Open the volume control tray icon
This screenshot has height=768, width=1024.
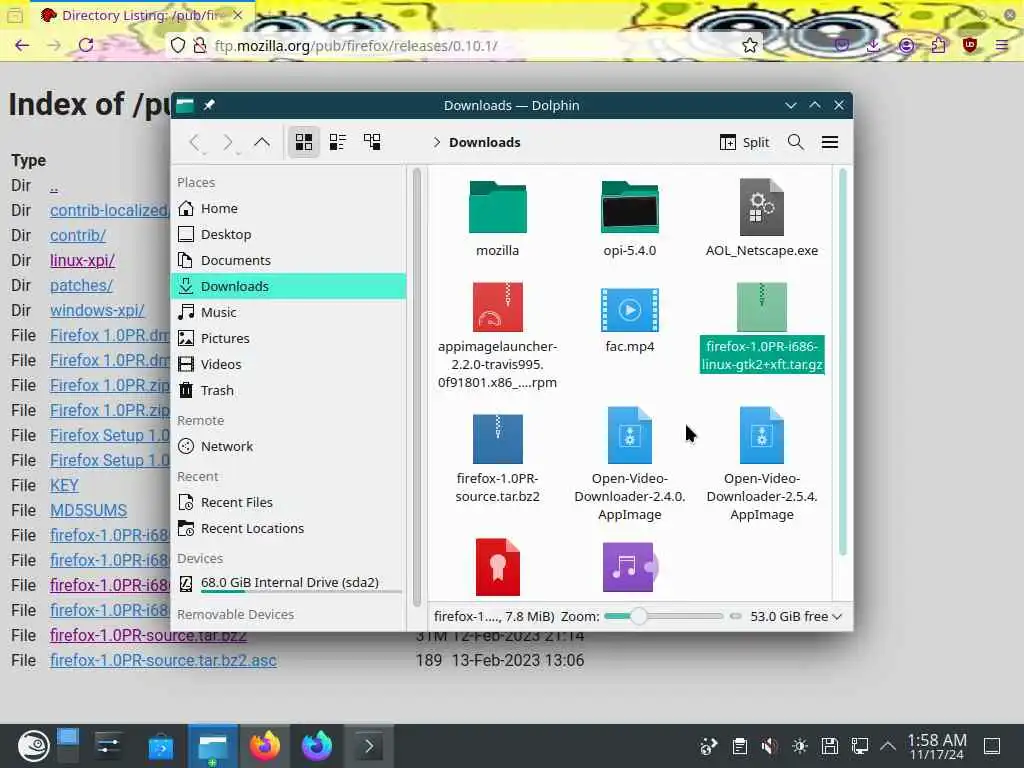[769, 746]
